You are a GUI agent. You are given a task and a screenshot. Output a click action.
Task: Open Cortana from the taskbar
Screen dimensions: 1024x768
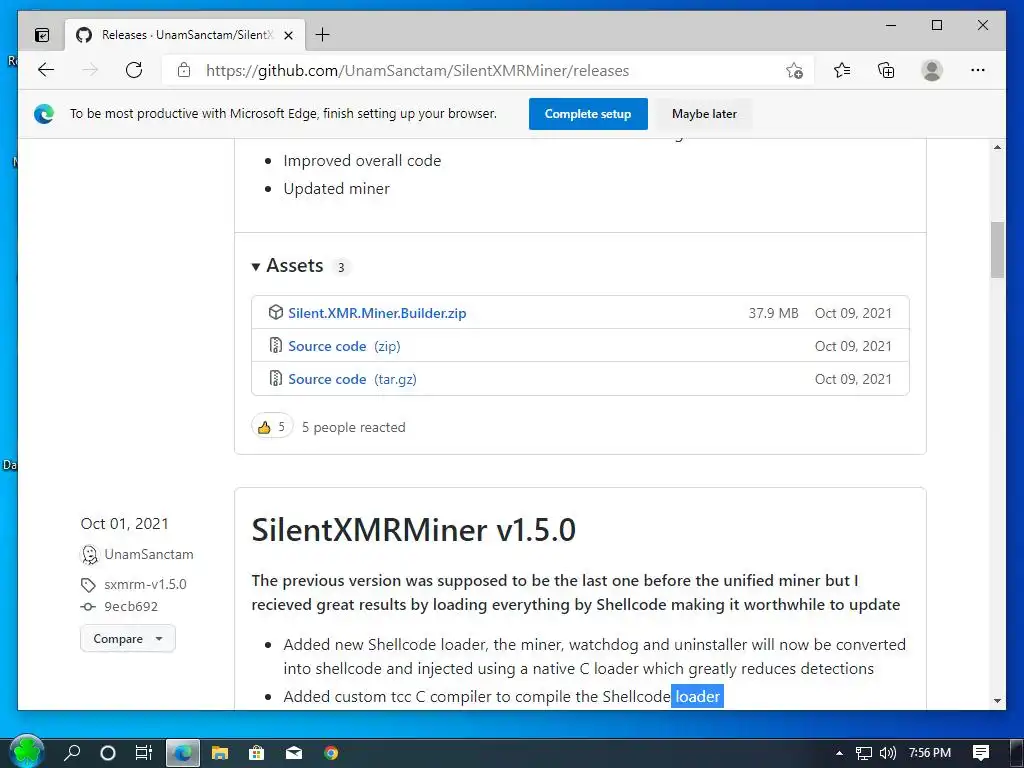click(x=108, y=753)
